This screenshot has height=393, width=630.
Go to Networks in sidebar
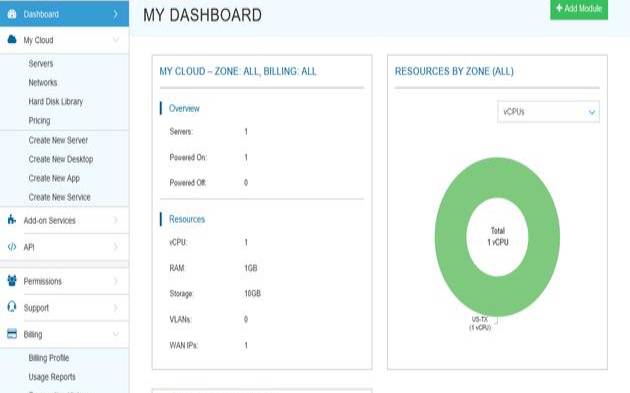click(x=43, y=82)
